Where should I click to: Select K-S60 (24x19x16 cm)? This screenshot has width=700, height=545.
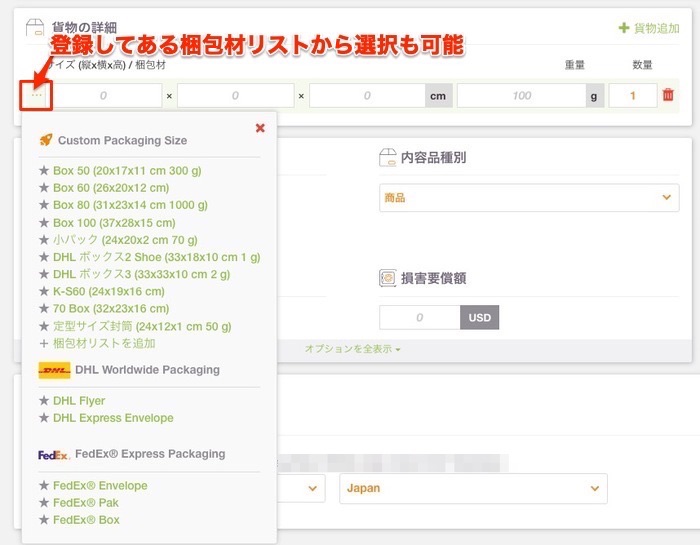coord(109,292)
